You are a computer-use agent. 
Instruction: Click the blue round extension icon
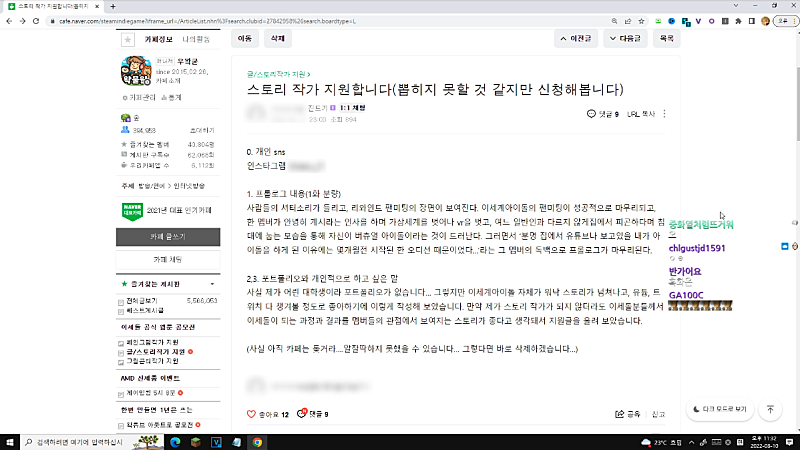coord(671,21)
